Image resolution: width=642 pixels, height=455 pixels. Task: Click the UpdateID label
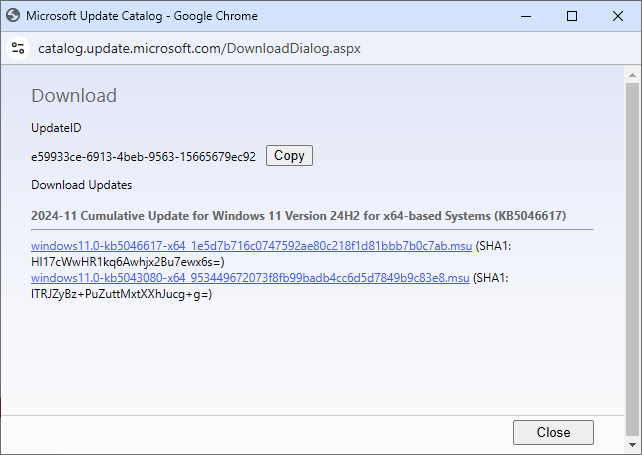click(56, 128)
